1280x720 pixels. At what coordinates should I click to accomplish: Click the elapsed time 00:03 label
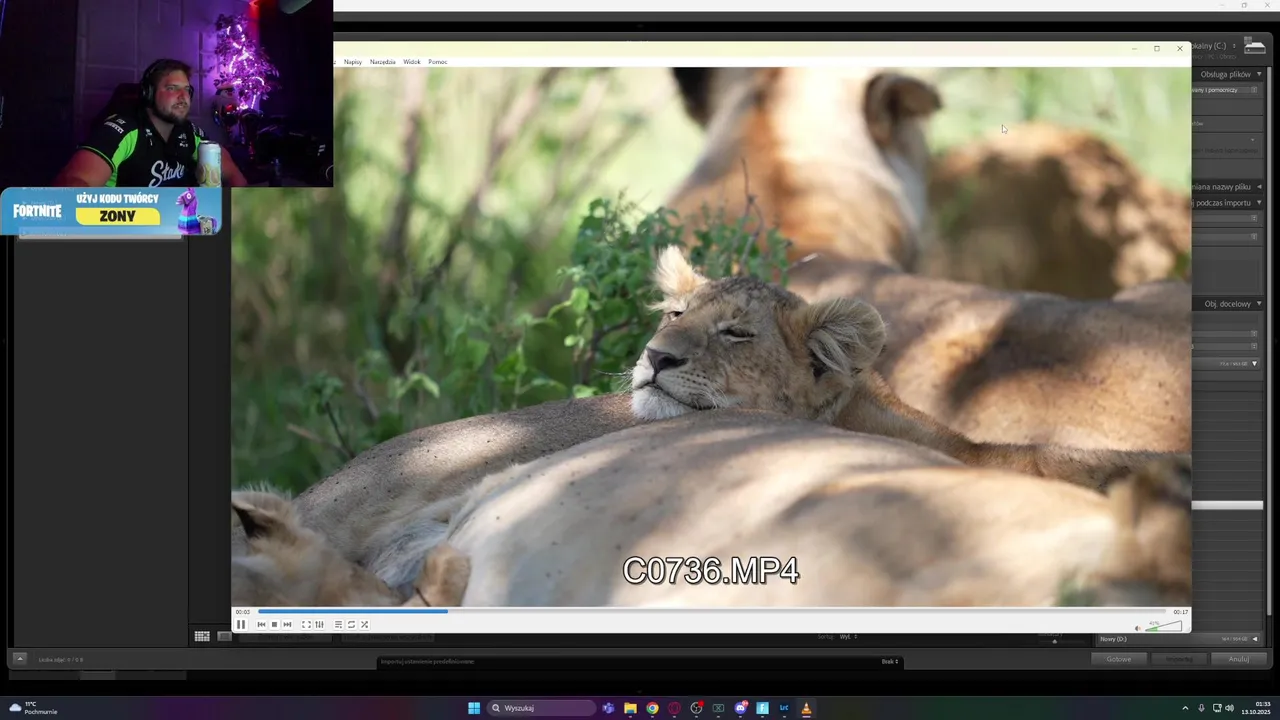(x=243, y=612)
